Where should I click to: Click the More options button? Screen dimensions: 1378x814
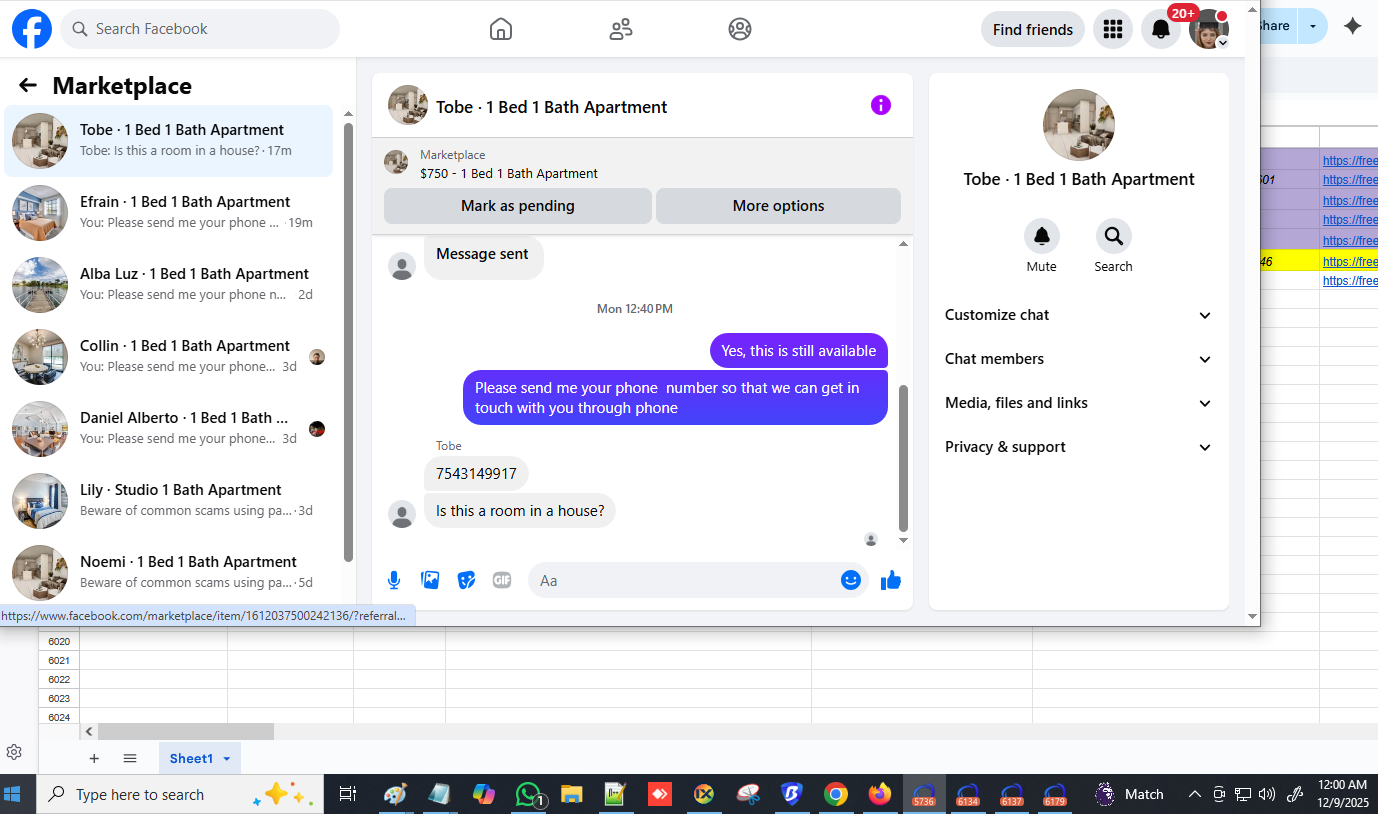click(x=779, y=206)
